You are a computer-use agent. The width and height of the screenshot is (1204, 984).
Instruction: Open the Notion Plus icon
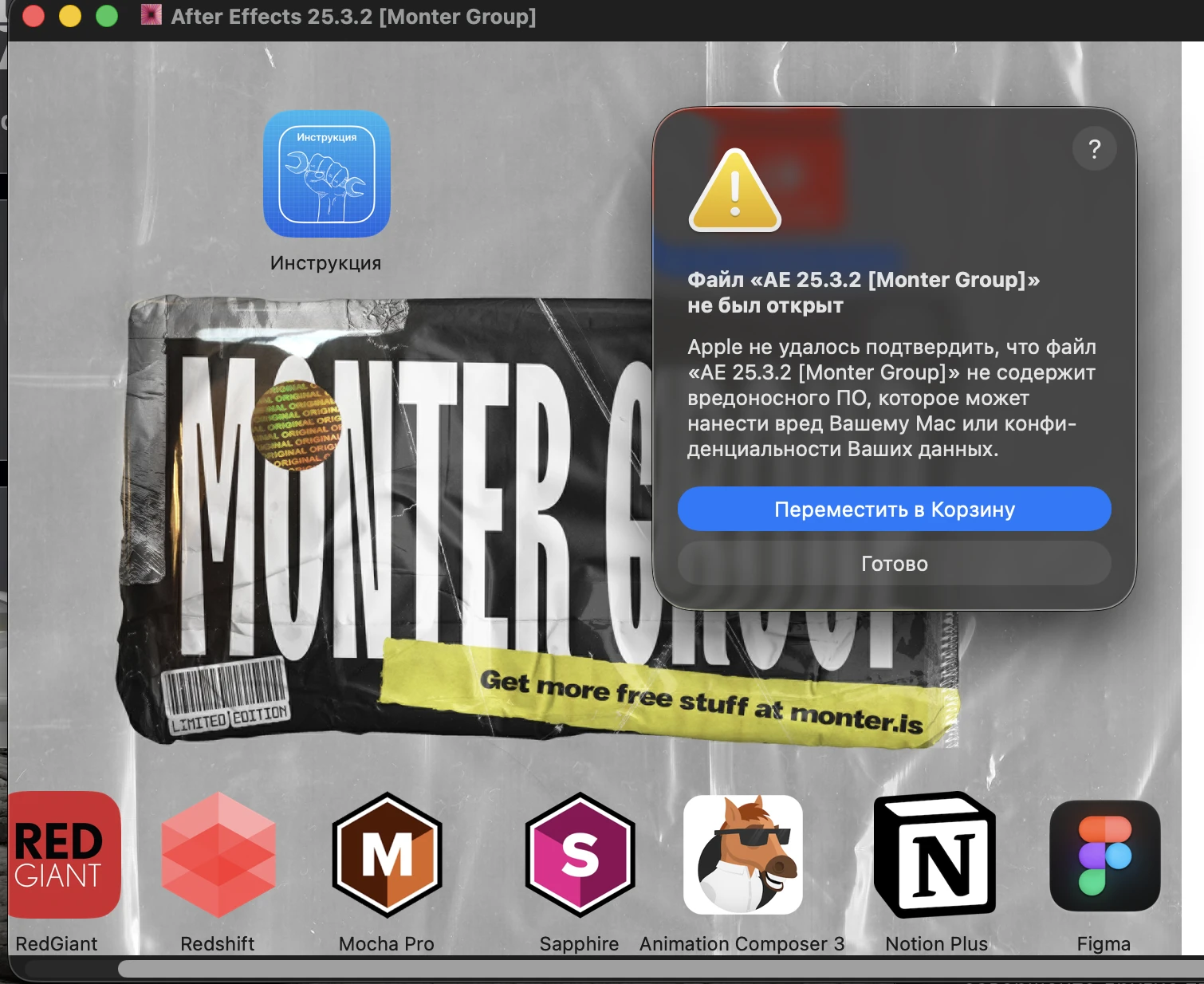[935, 854]
